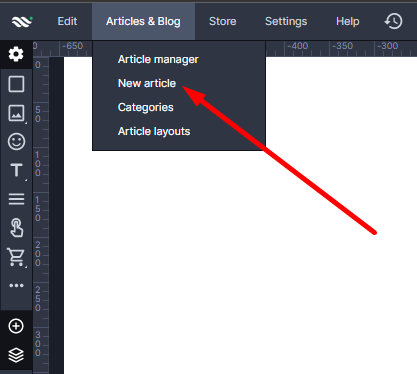
Task: Open the Help menu
Action: tap(348, 21)
